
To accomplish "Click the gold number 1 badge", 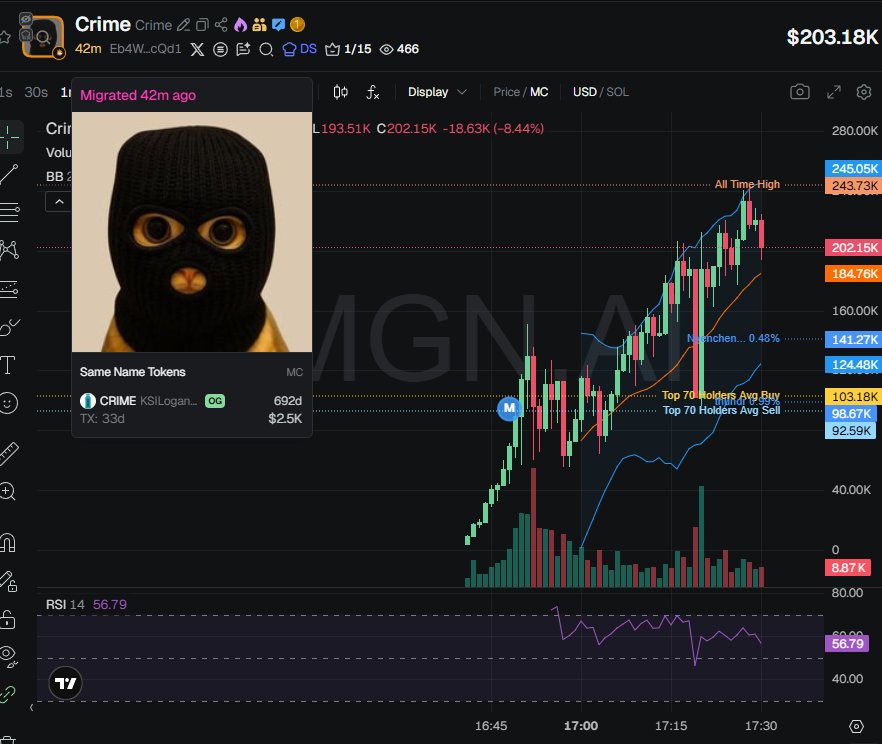I will click(297, 25).
